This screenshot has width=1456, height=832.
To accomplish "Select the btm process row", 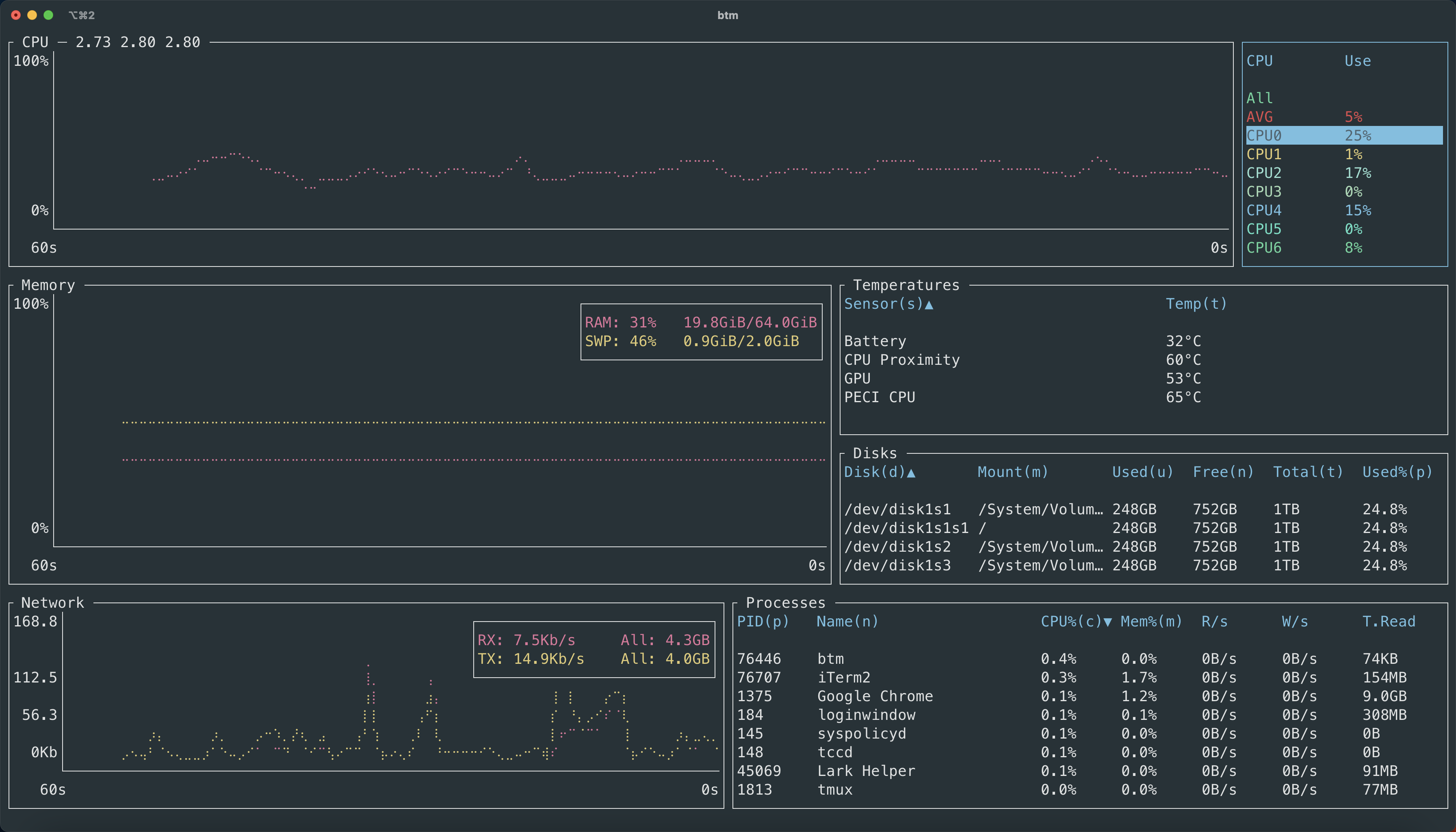I will point(1090,659).
